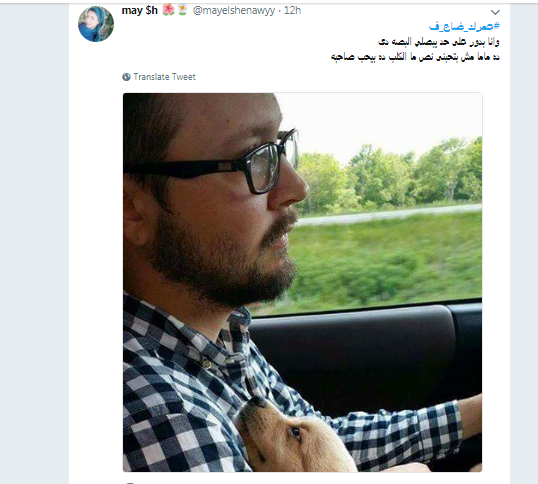Click the gray page margin right of tweet
This screenshot has height=484, width=538.
[x=524, y=240]
